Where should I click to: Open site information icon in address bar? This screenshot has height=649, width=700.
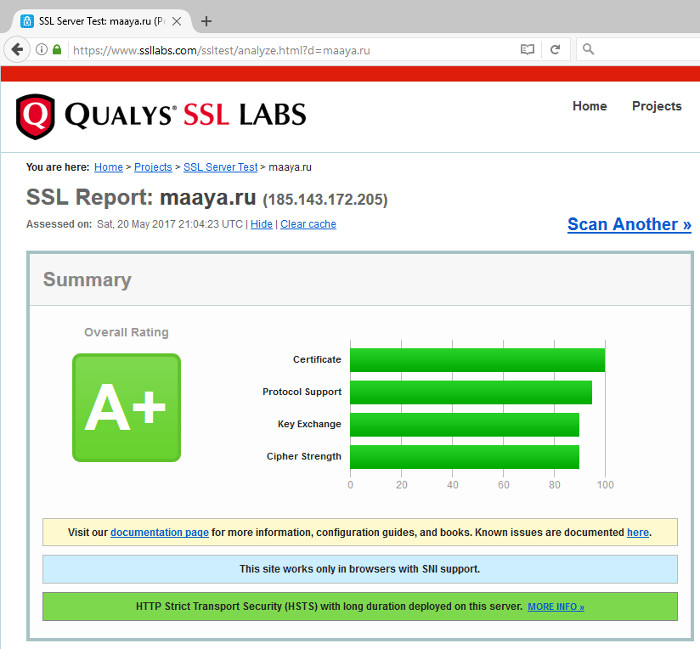click(42, 50)
